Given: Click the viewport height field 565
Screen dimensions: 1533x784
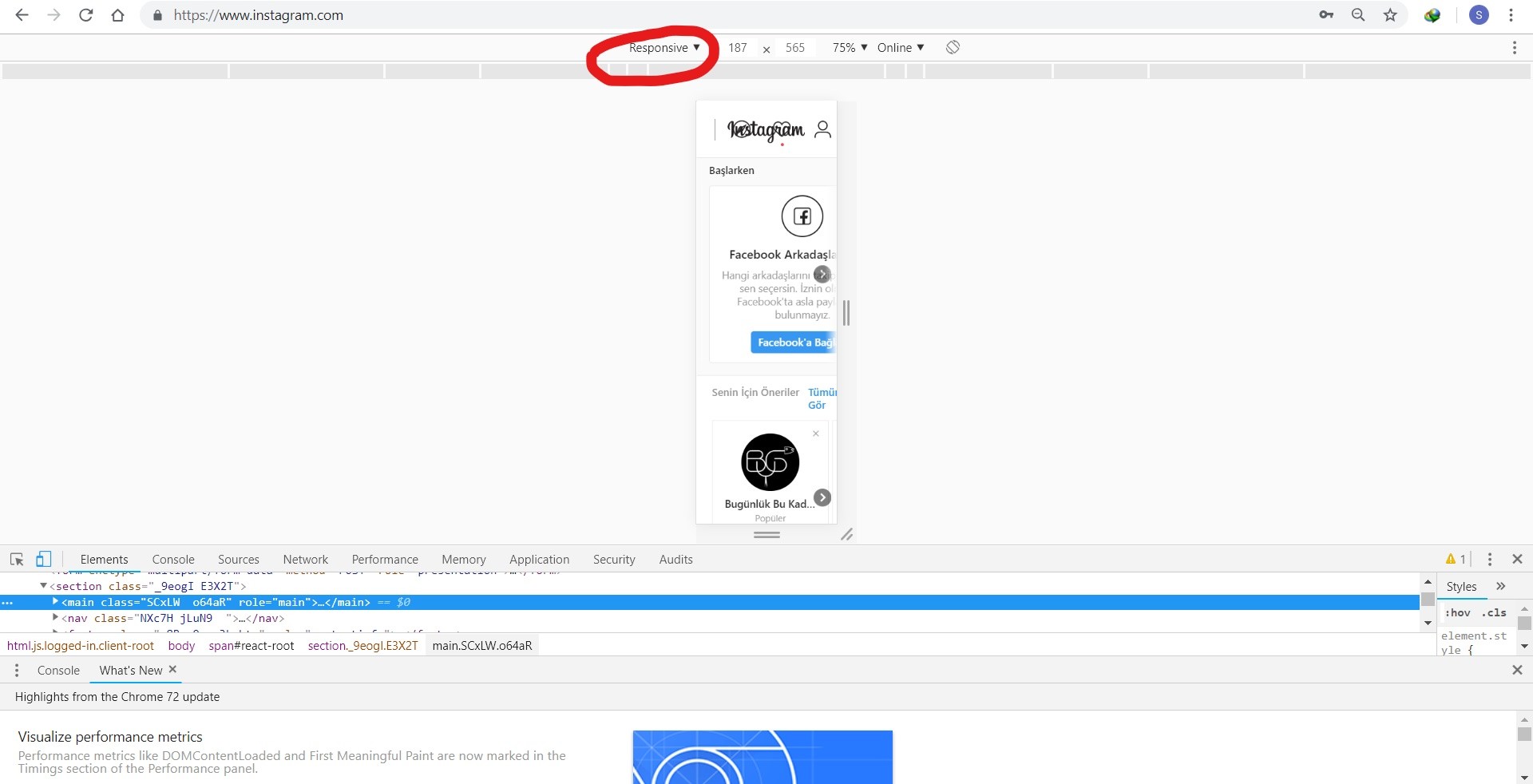Looking at the screenshot, I should pos(795,47).
